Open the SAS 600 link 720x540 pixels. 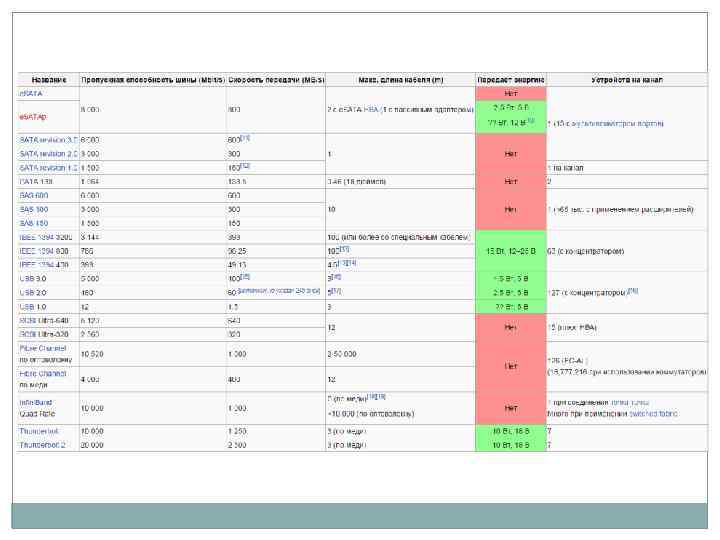click(x=34, y=196)
